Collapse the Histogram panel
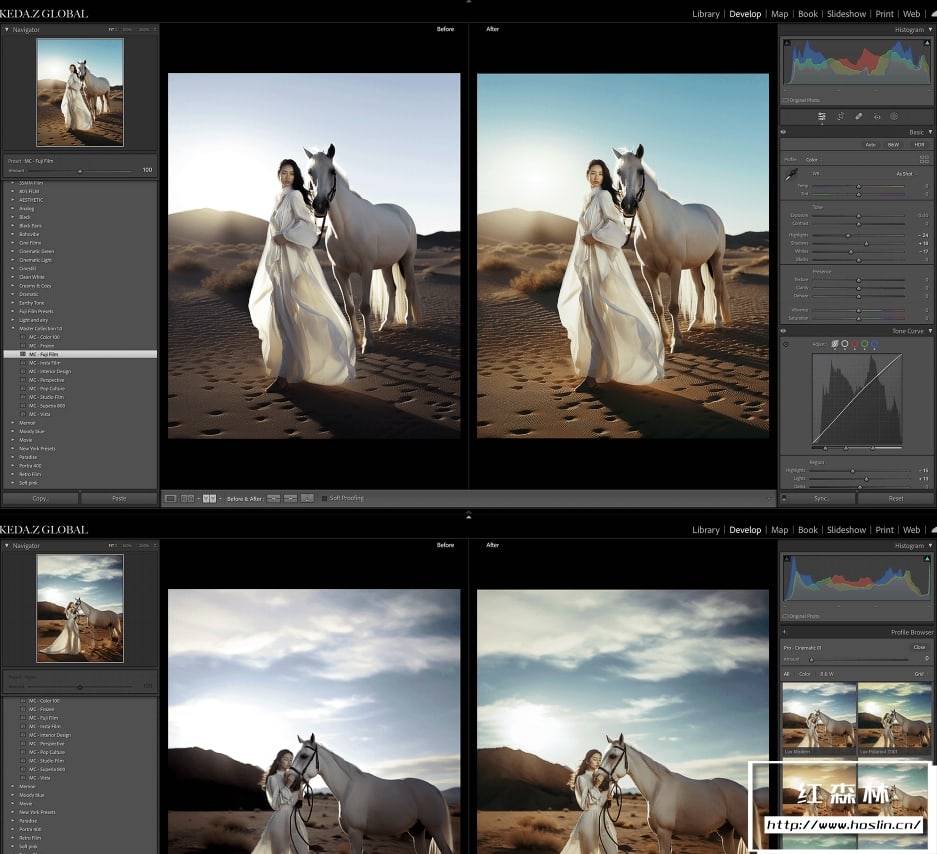Screen dimensions: 937x854 tap(930, 30)
